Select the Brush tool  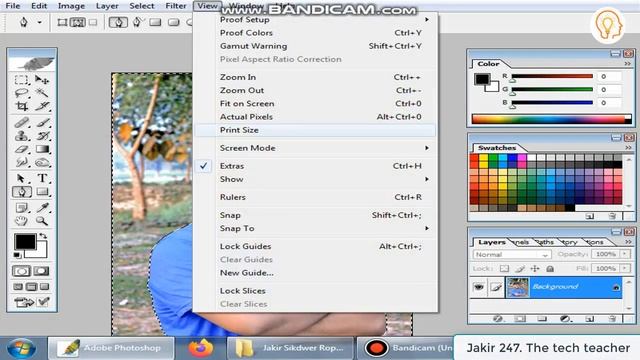42,122
